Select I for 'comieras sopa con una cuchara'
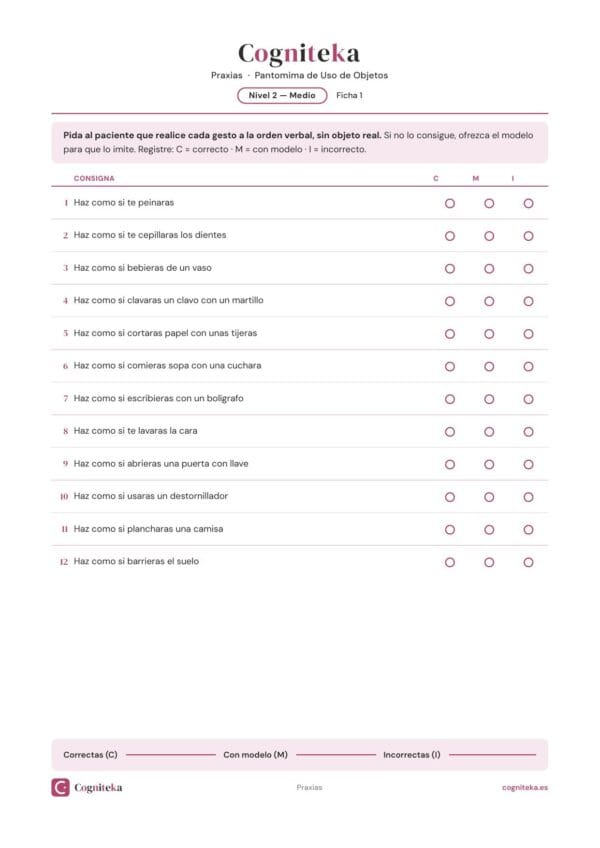The height and width of the screenshot is (848, 600). point(529,367)
